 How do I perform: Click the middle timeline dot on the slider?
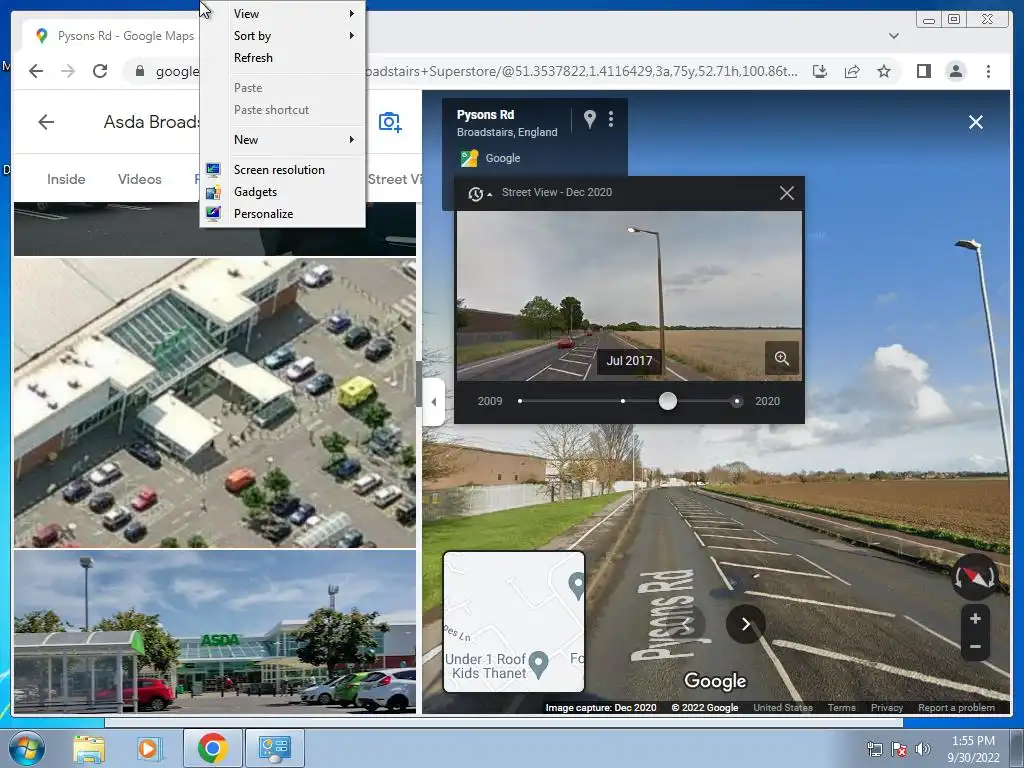click(623, 401)
